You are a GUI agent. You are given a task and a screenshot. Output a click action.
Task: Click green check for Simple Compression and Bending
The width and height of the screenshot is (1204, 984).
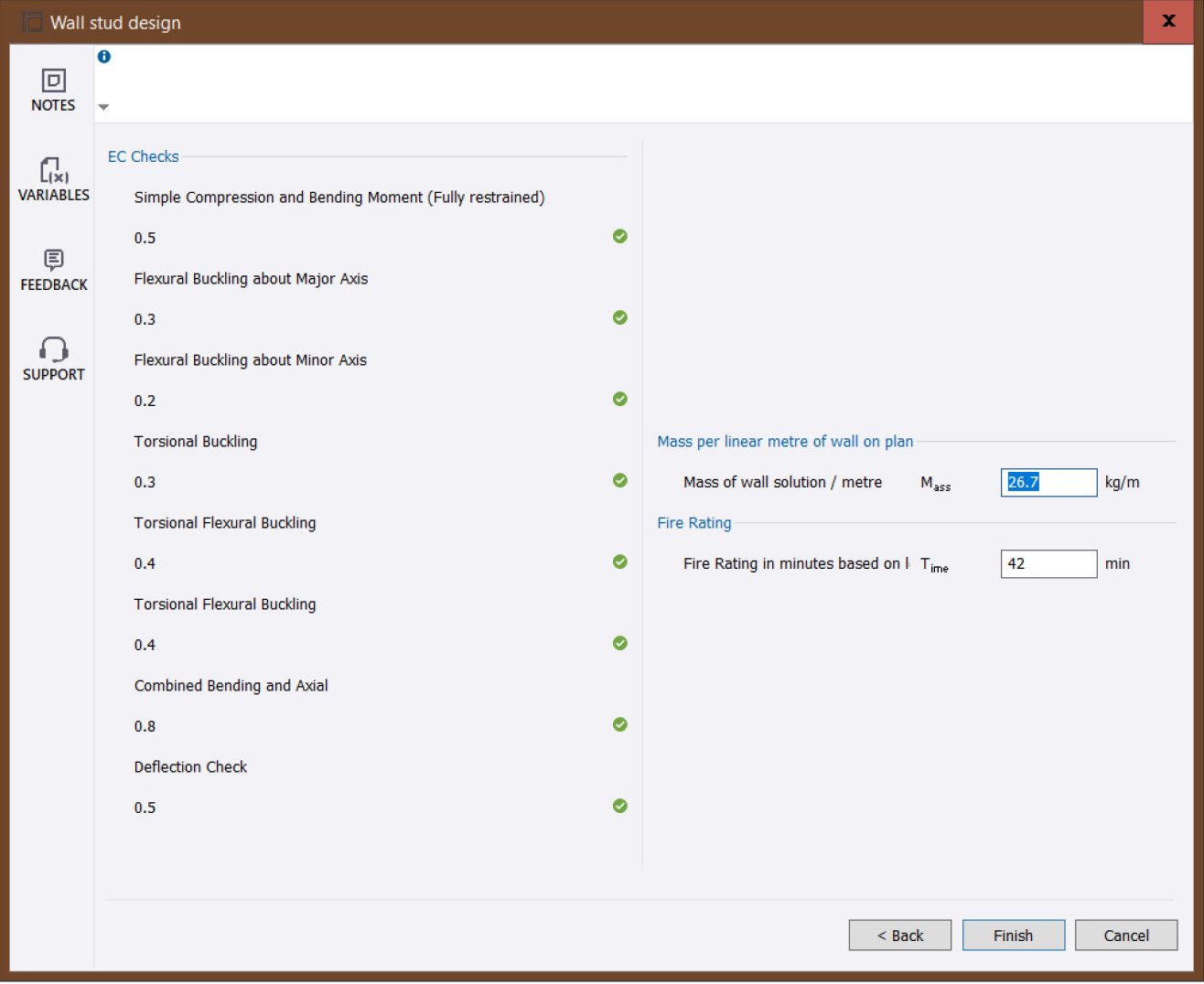[620, 236]
